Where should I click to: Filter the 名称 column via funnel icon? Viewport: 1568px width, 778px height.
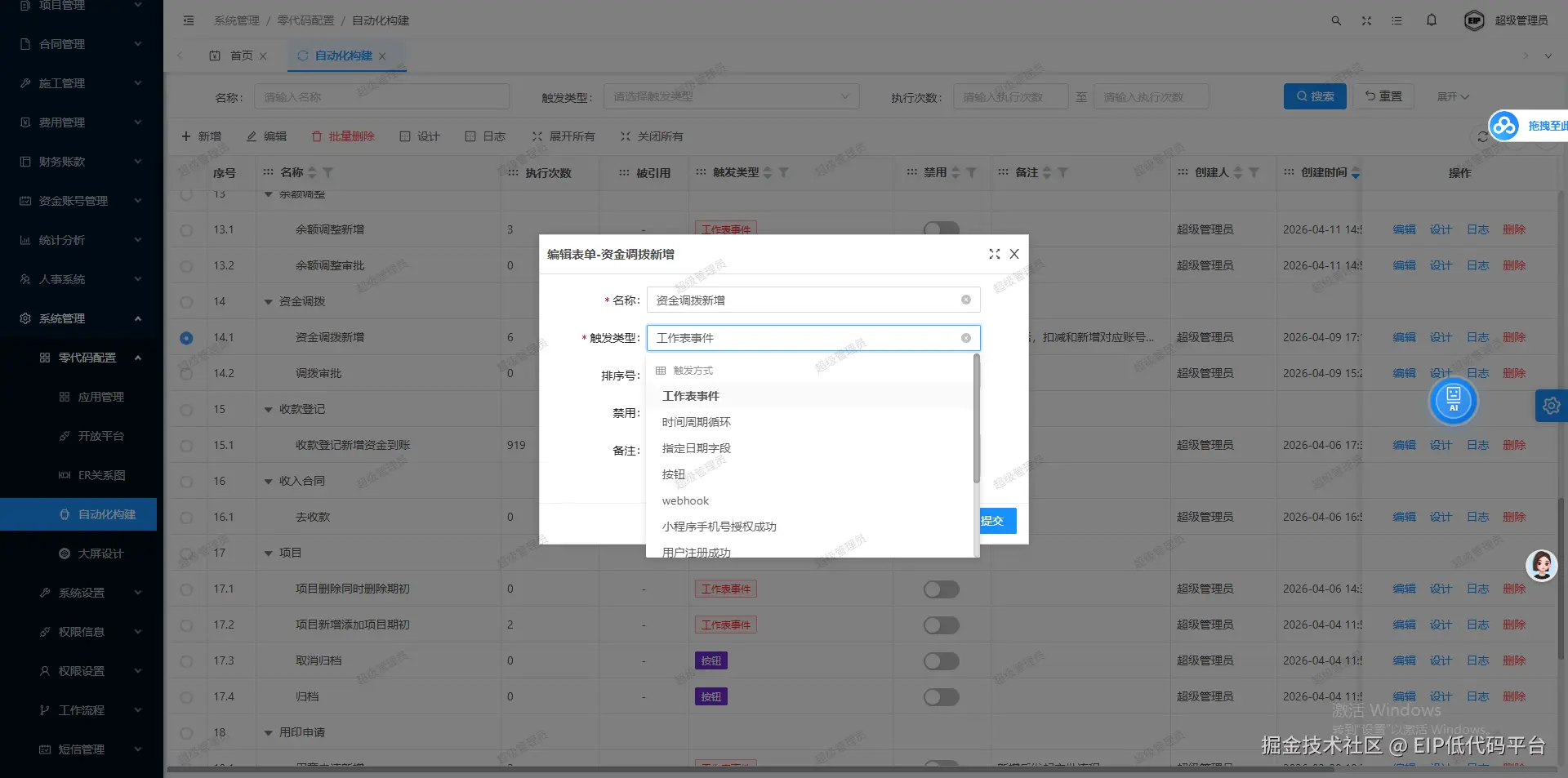[327, 173]
